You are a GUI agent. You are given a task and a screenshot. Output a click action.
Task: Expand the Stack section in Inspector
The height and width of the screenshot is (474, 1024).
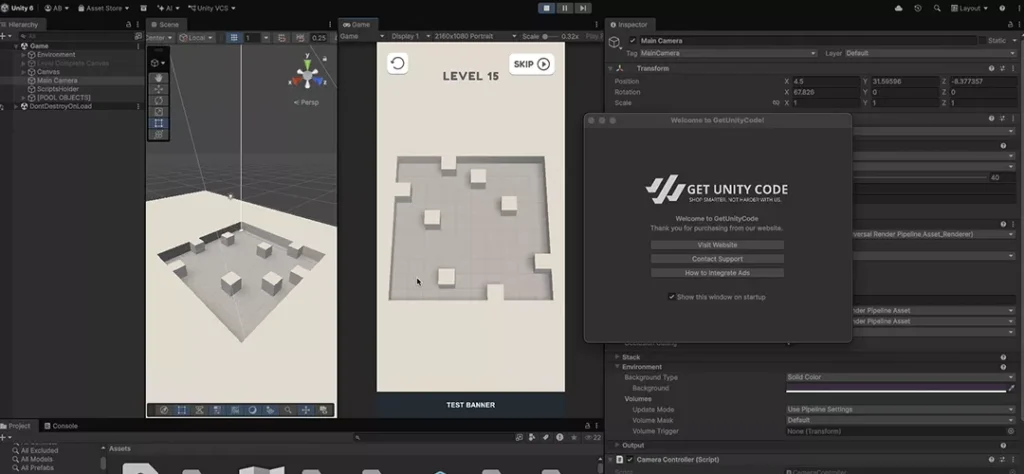[616, 357]
